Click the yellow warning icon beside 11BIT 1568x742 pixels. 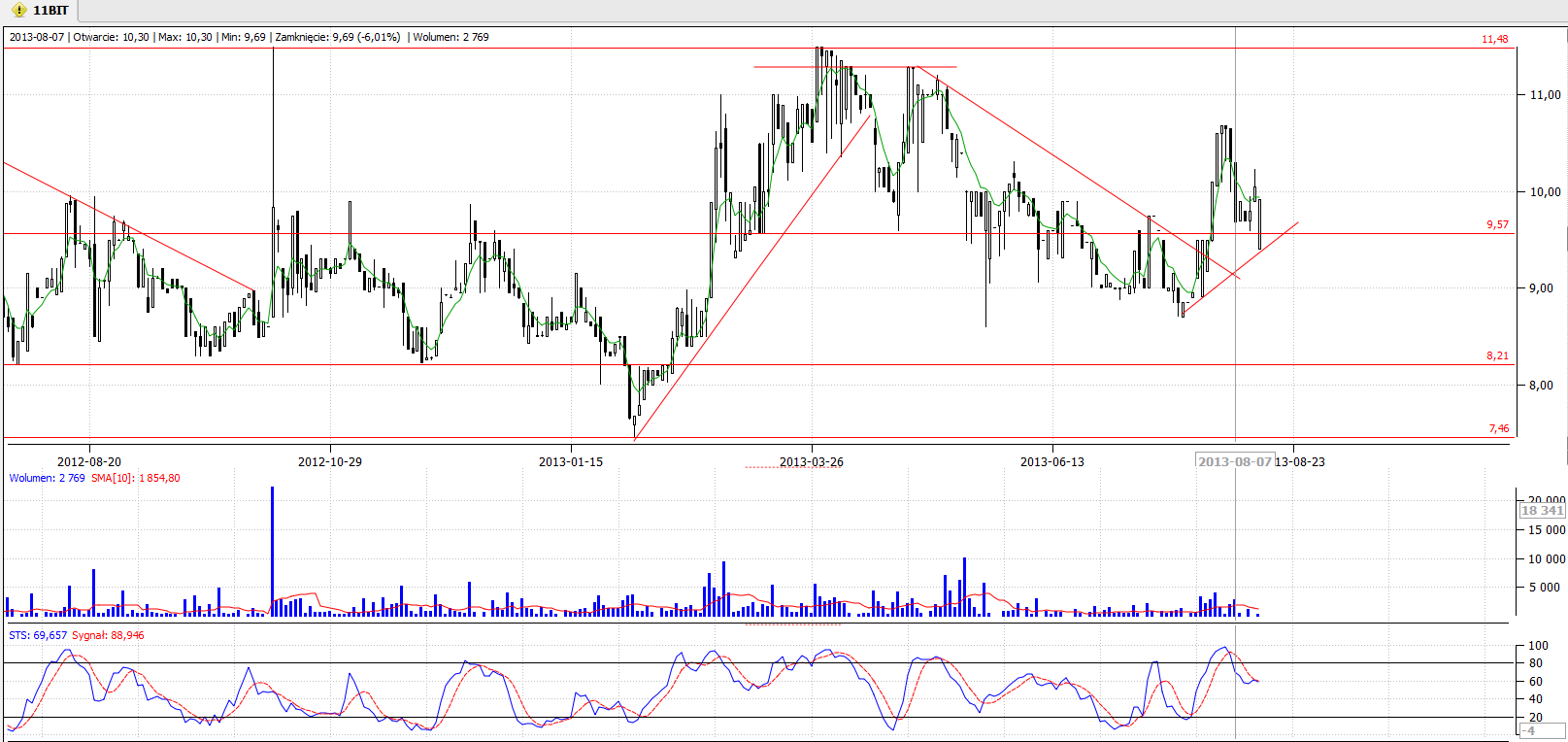pos(19,10)
